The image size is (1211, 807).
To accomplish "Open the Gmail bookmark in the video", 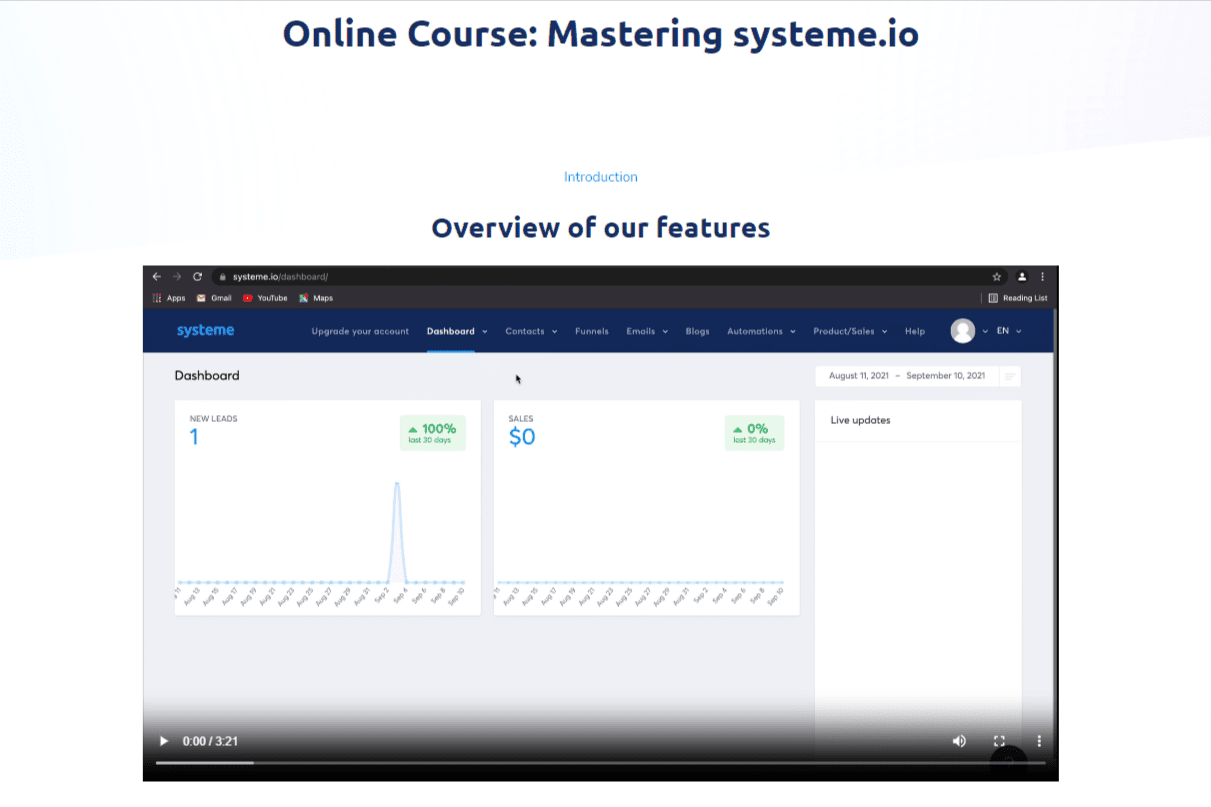I will 214,298.
